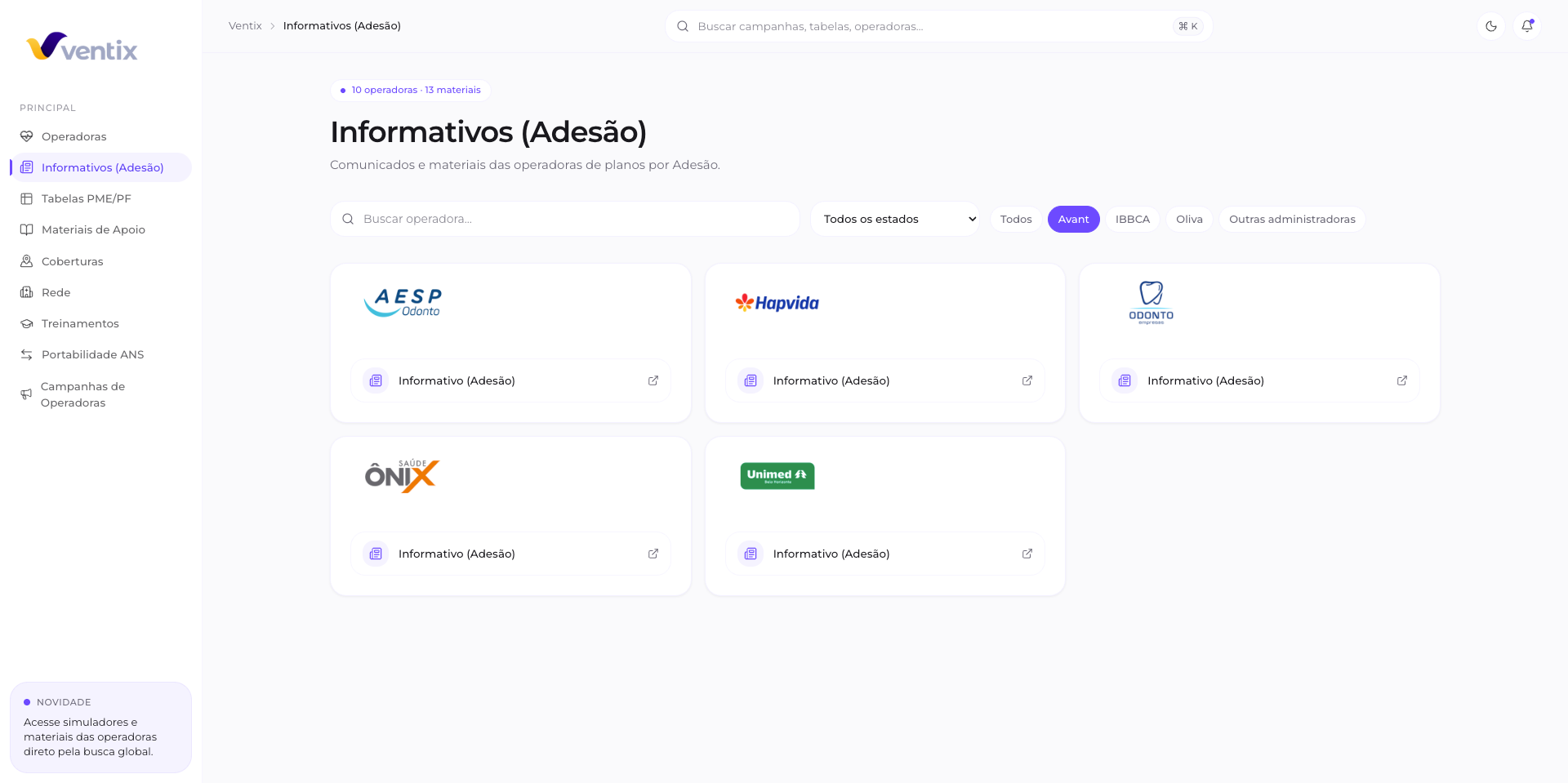This screenshot has width=1568, height=783.
Task: Open the AESP Odonto Informativo (Adesão) link
Action: (x=510, y=380)
